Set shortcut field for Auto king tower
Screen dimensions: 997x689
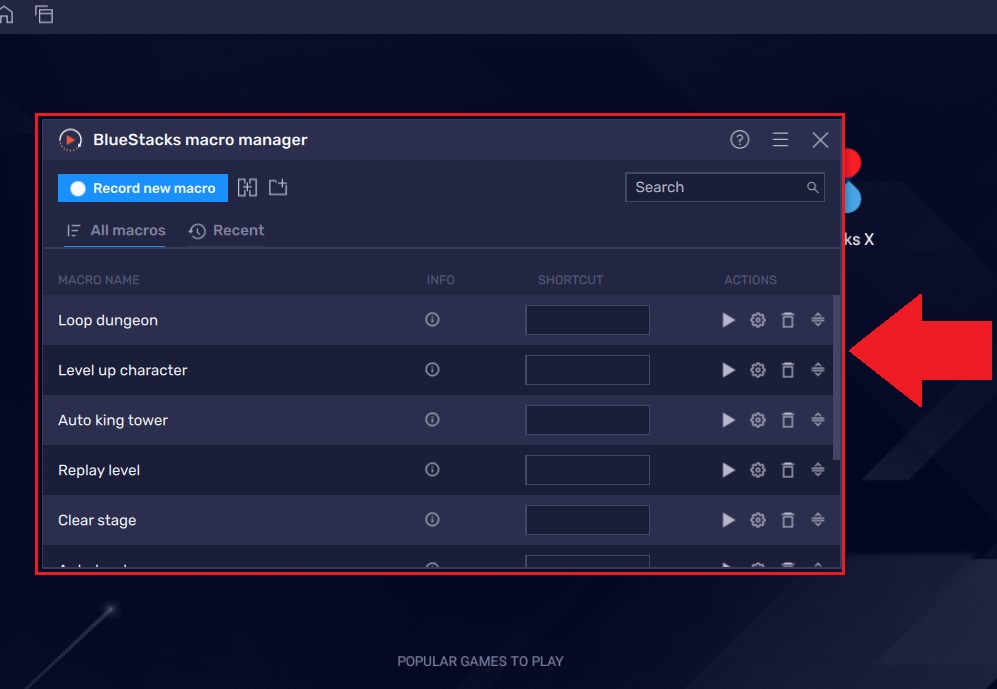(x=588, y=420)
